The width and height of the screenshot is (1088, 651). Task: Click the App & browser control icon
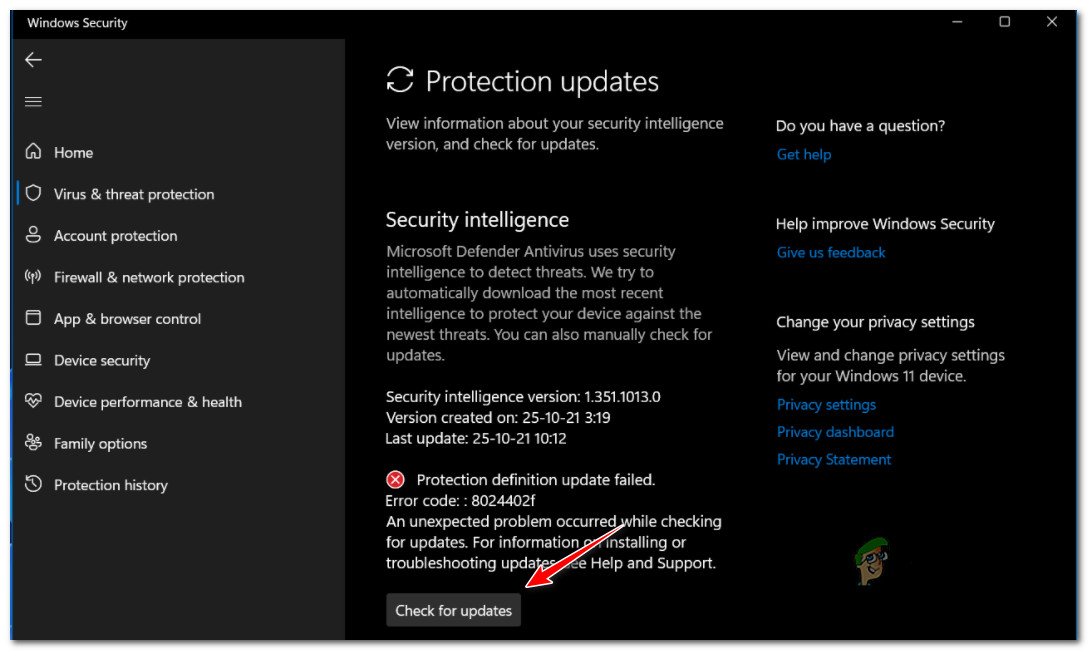coord(34,319)
